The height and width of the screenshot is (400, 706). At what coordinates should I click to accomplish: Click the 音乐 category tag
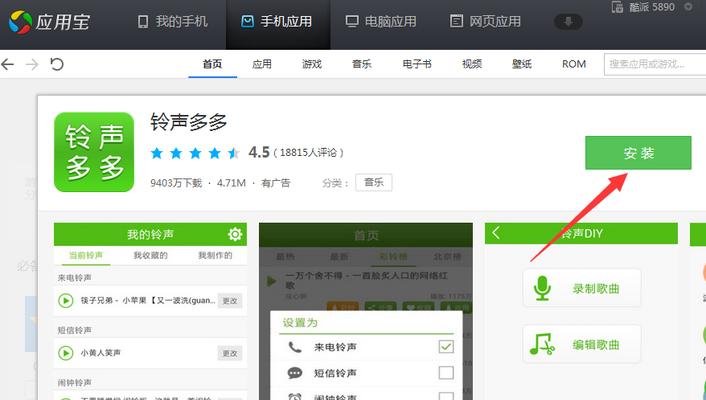pos(374,182)
